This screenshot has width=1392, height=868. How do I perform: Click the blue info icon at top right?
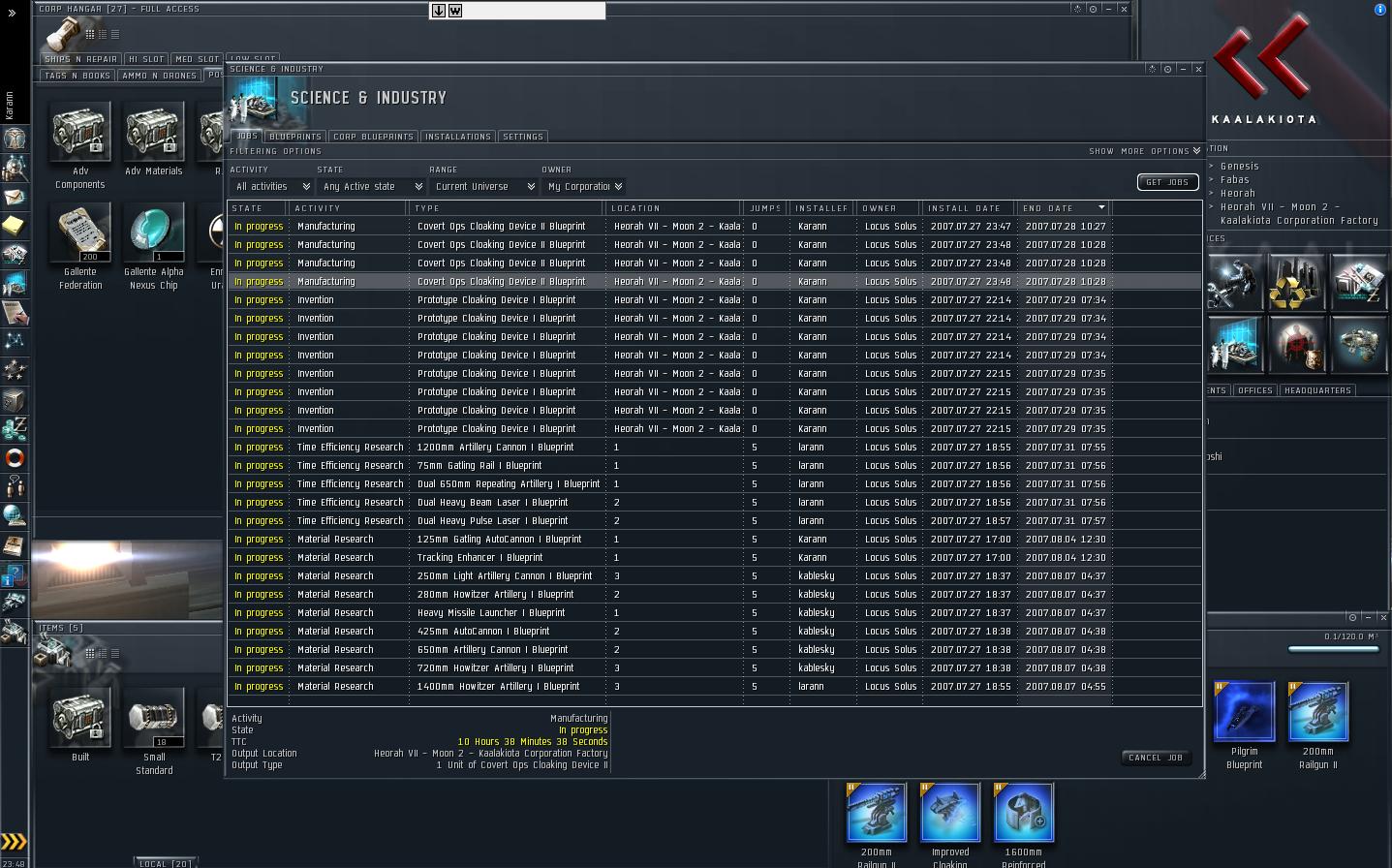coord(1379,9)
